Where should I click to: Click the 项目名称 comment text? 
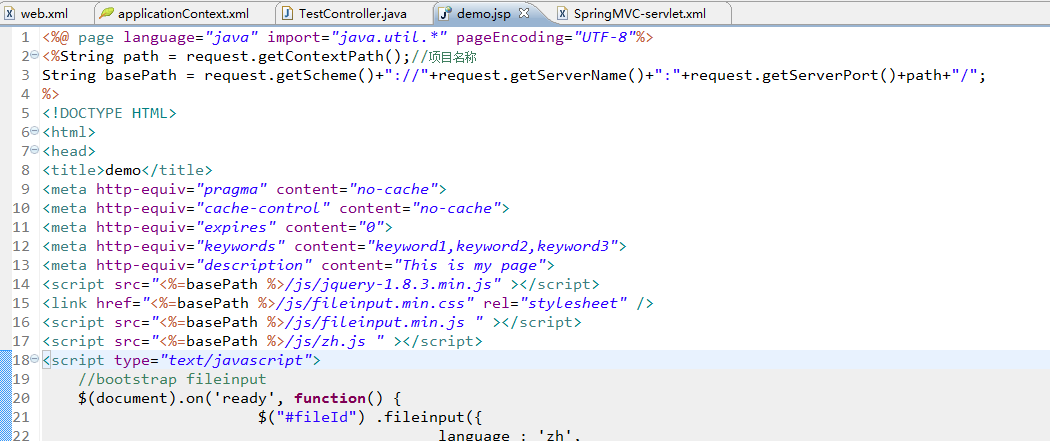pos(452,57)
